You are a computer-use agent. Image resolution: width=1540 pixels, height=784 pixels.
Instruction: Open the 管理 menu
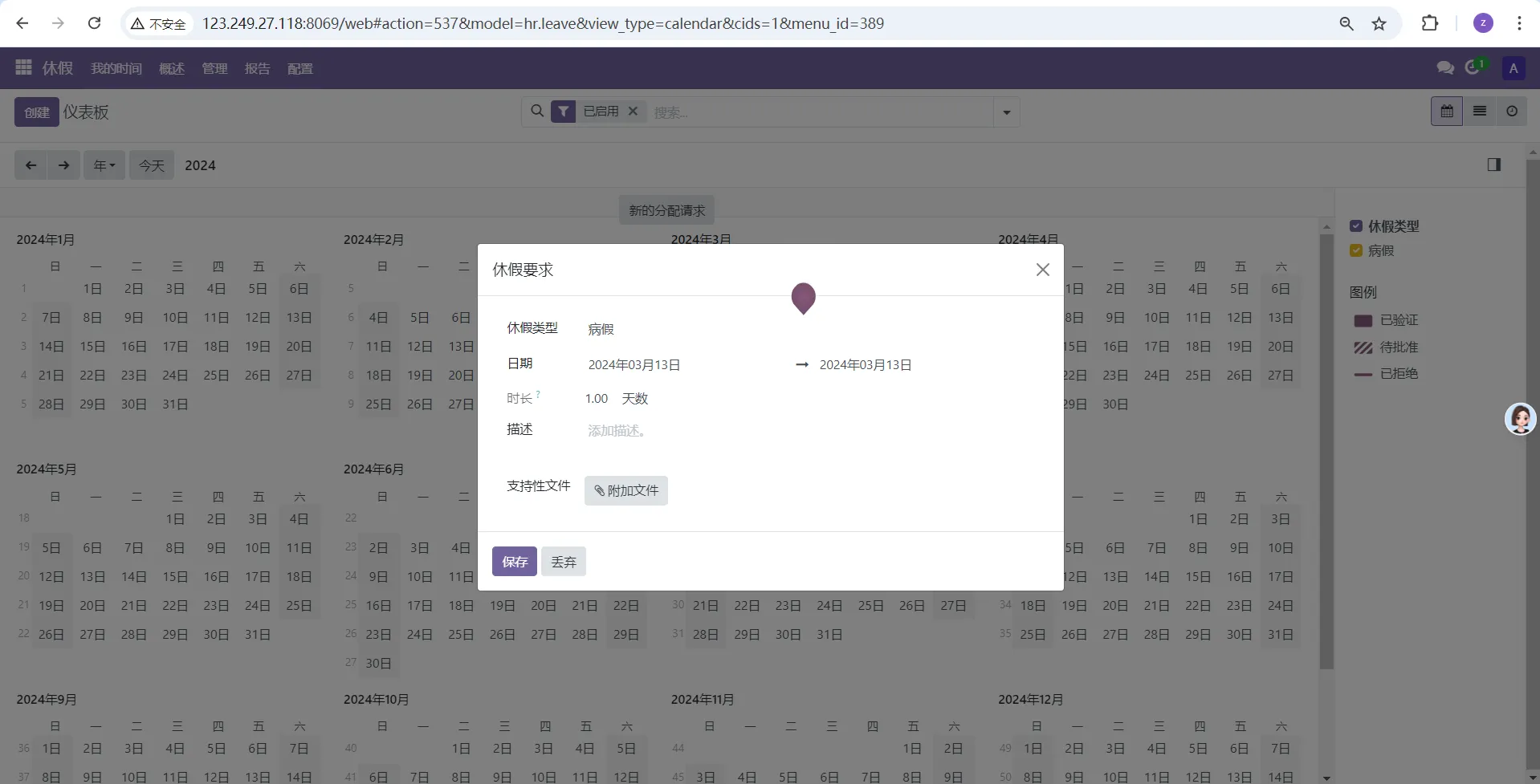(214, 68)
